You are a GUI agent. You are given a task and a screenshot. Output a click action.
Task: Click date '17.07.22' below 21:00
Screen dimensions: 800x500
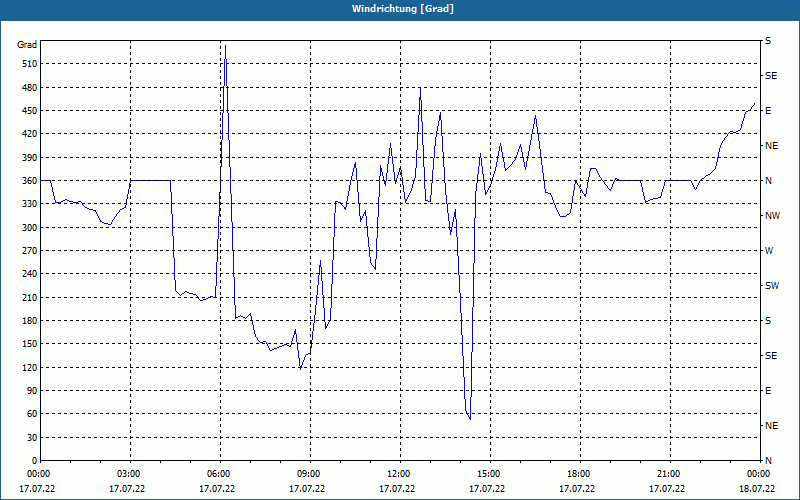click(x=667, y=489)
